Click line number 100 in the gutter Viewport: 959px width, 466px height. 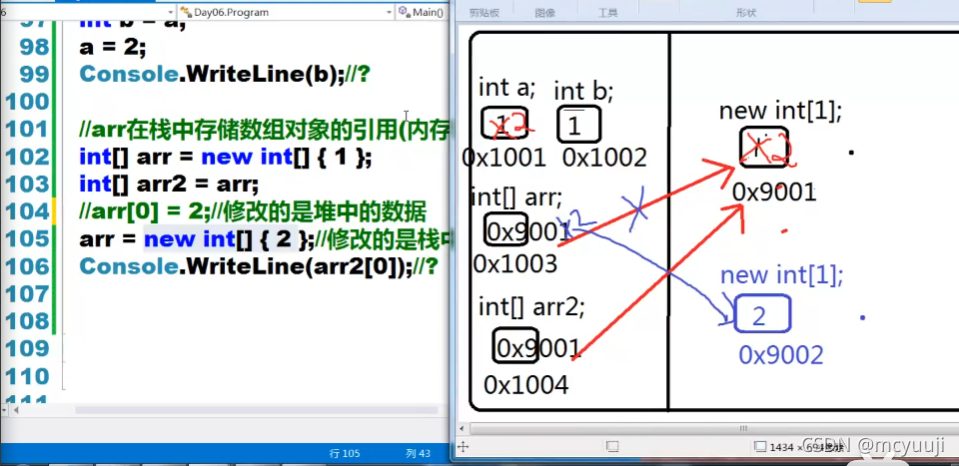[x=26, y=102]
